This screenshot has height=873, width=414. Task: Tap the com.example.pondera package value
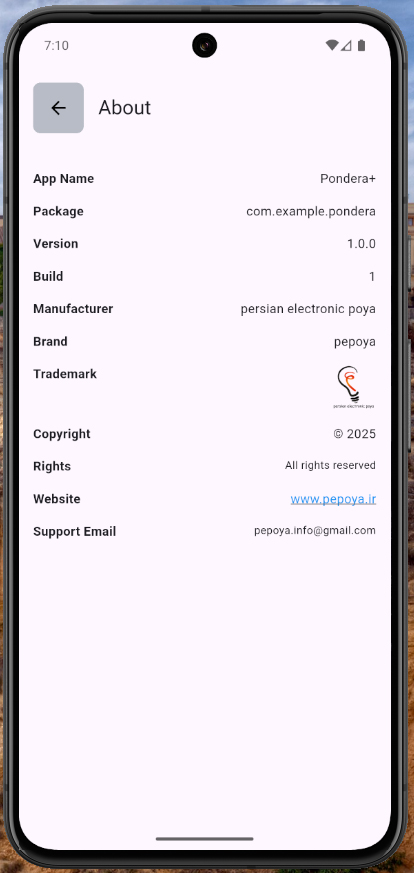[311, 212]
